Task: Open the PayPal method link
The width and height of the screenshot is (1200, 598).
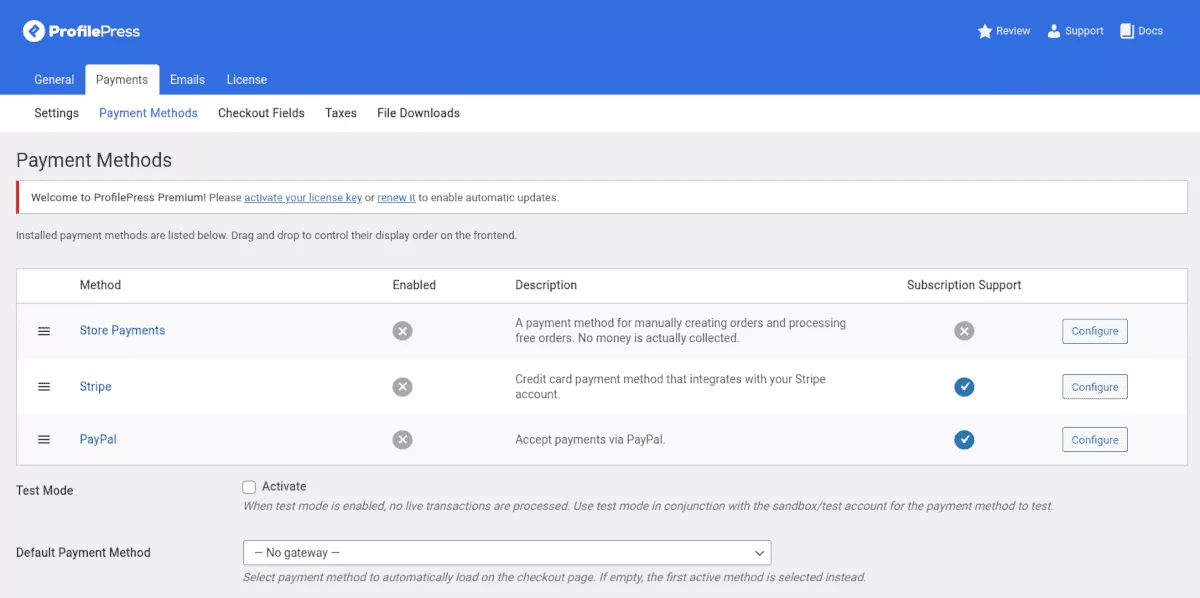Action: click(x=98, y=440)
